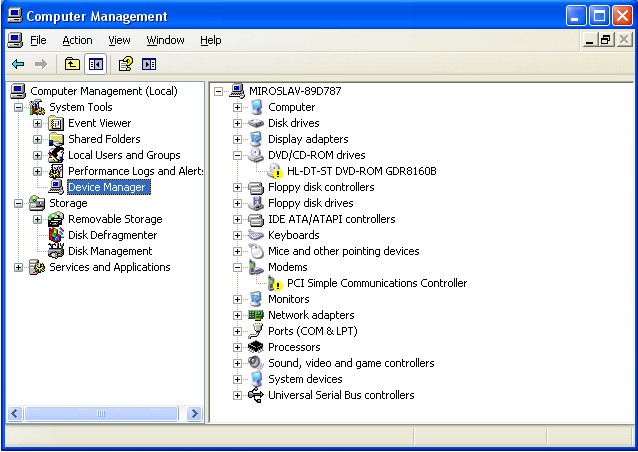The image size is (638, 452).
Task: Click the Universal Serial Bus controllers icon
Action: 256,395
